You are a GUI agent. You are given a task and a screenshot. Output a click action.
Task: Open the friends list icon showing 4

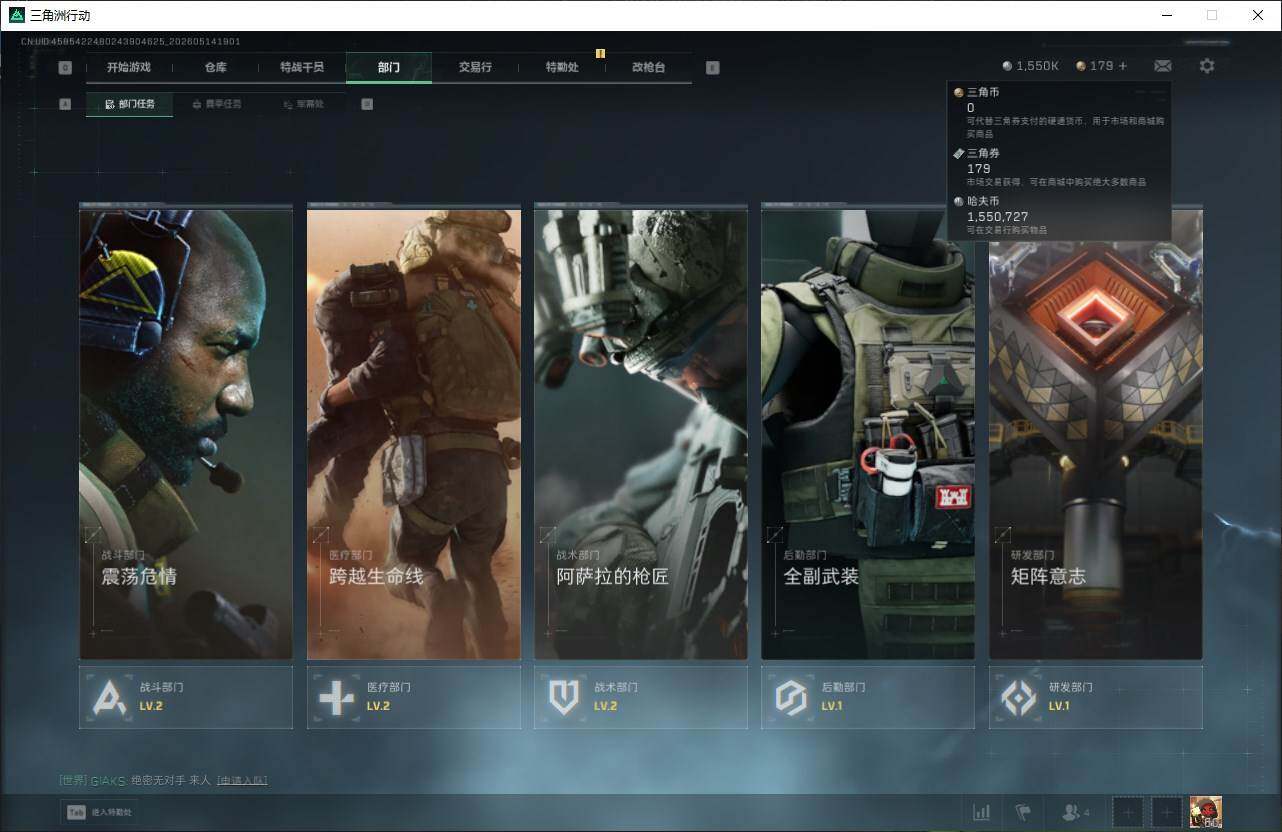point(1076,813)
